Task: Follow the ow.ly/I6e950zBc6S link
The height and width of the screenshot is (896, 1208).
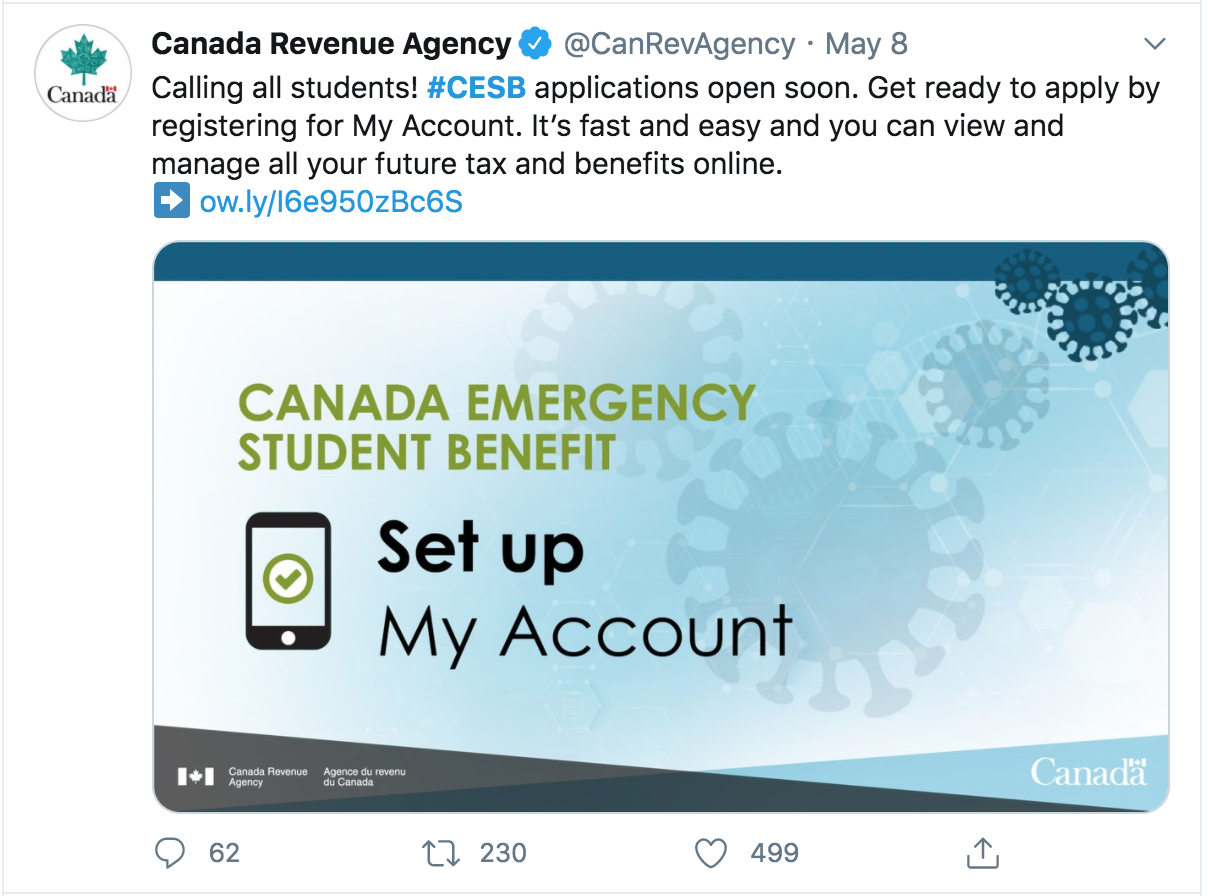Action: [331, 202]
